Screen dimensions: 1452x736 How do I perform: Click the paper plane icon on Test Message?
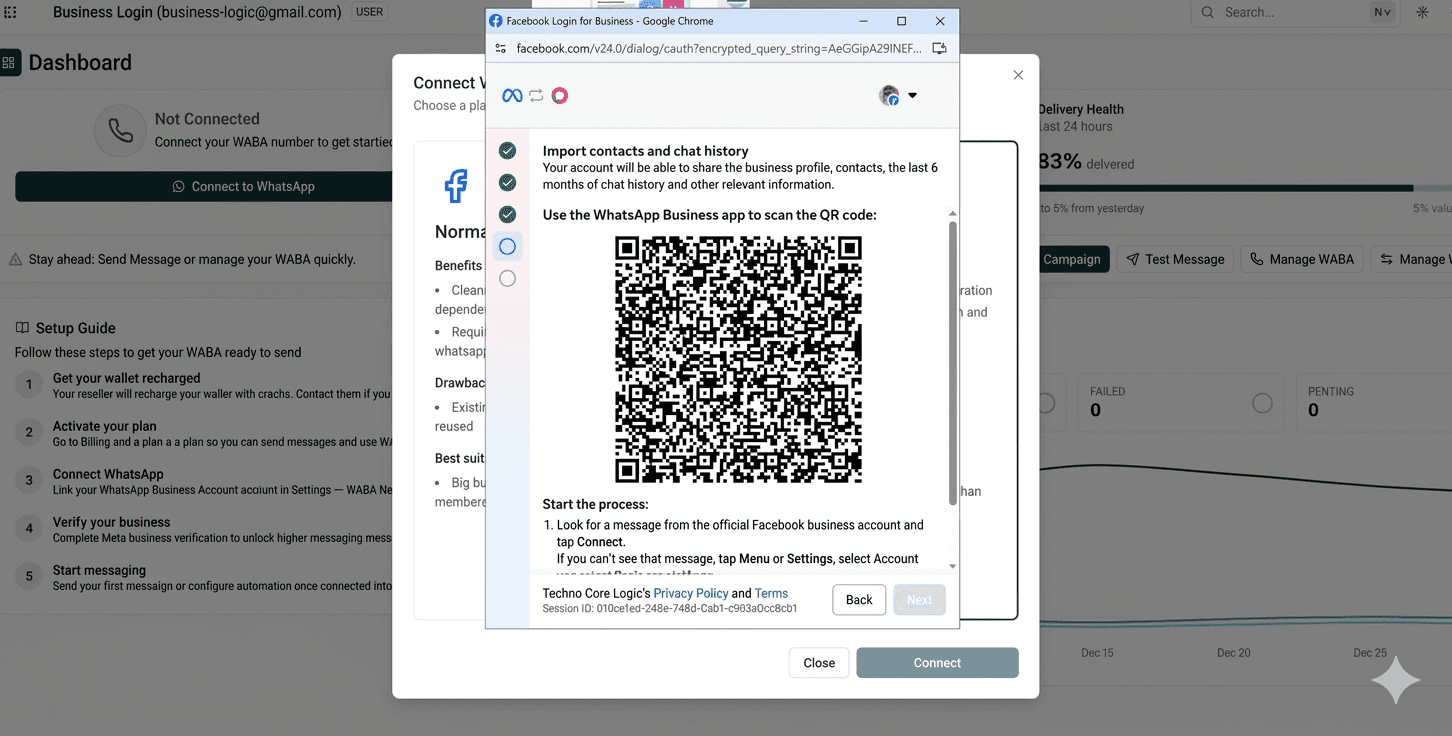point(1133,259)
